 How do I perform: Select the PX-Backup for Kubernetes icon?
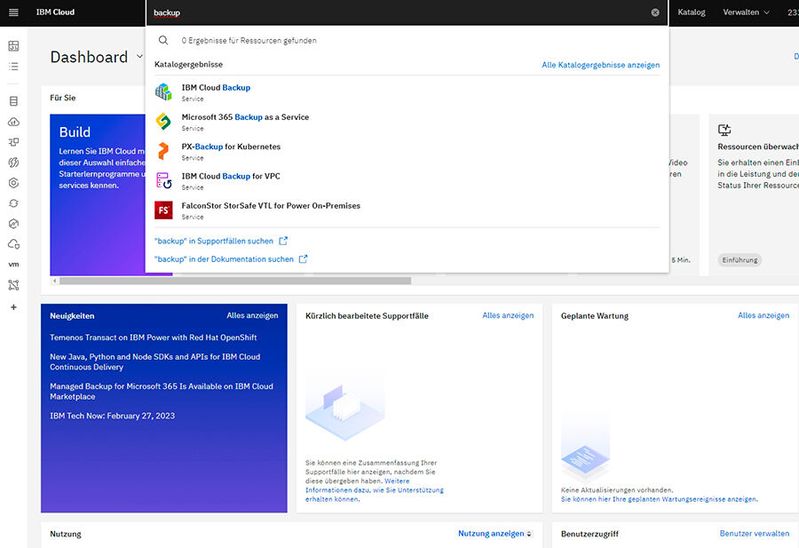(163, 151)
